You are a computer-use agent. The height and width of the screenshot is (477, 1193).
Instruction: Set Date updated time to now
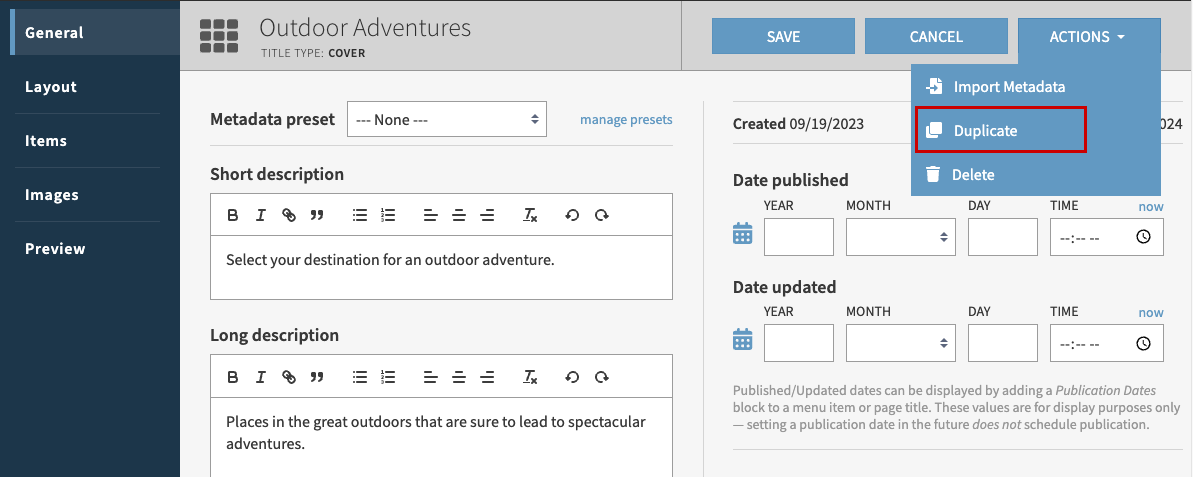pyautogui.click(x=1150, y=312)
